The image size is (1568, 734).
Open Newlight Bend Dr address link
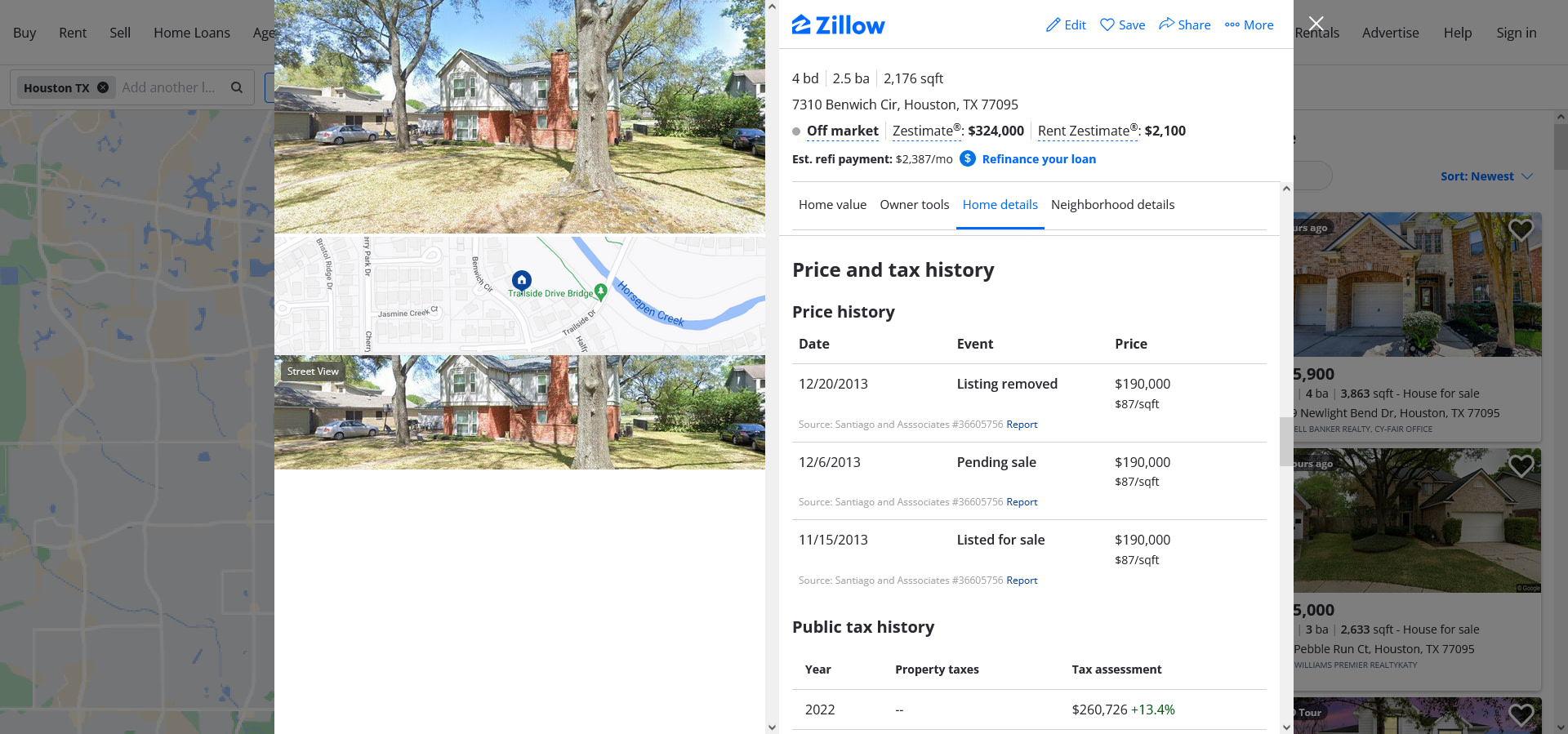tap(1396, 413)
